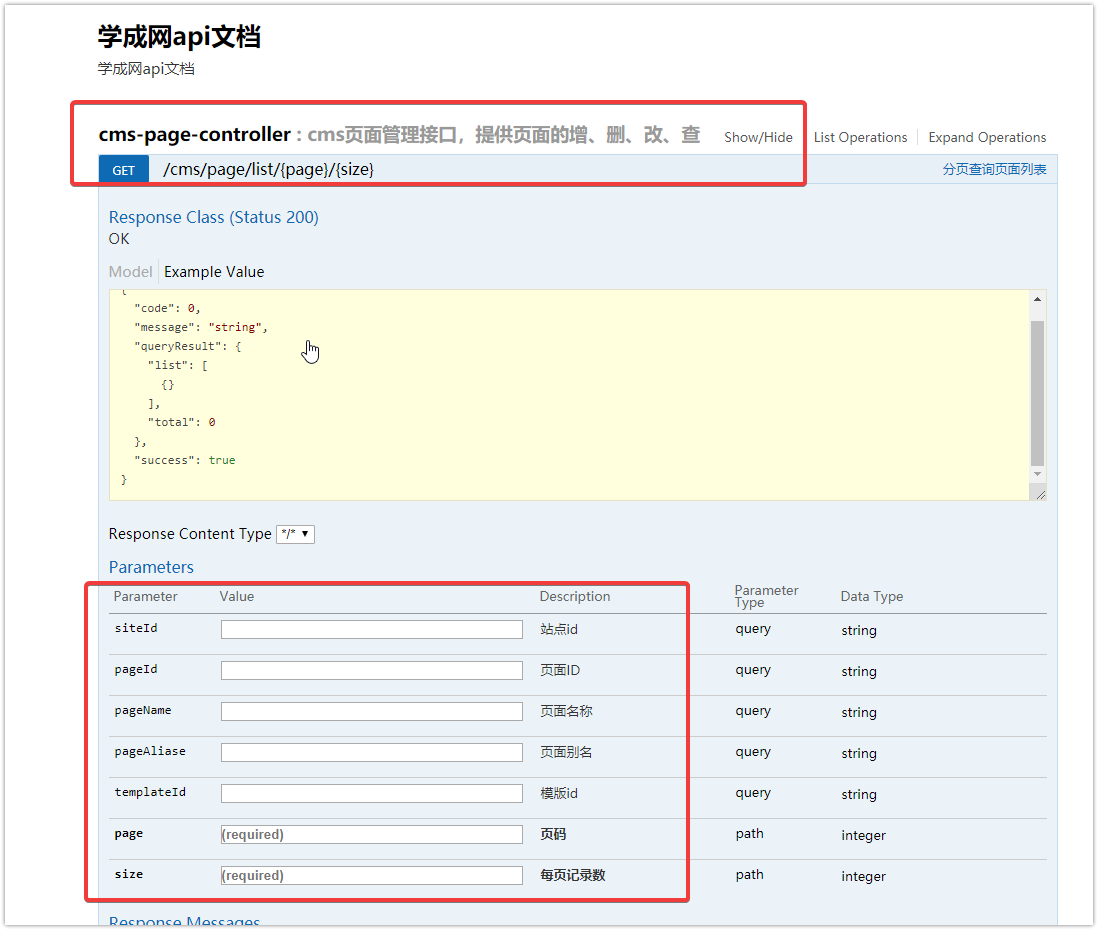Click the pageAliase value input field
This screenshot has height=930, width=1098.
tap(372, 753)
